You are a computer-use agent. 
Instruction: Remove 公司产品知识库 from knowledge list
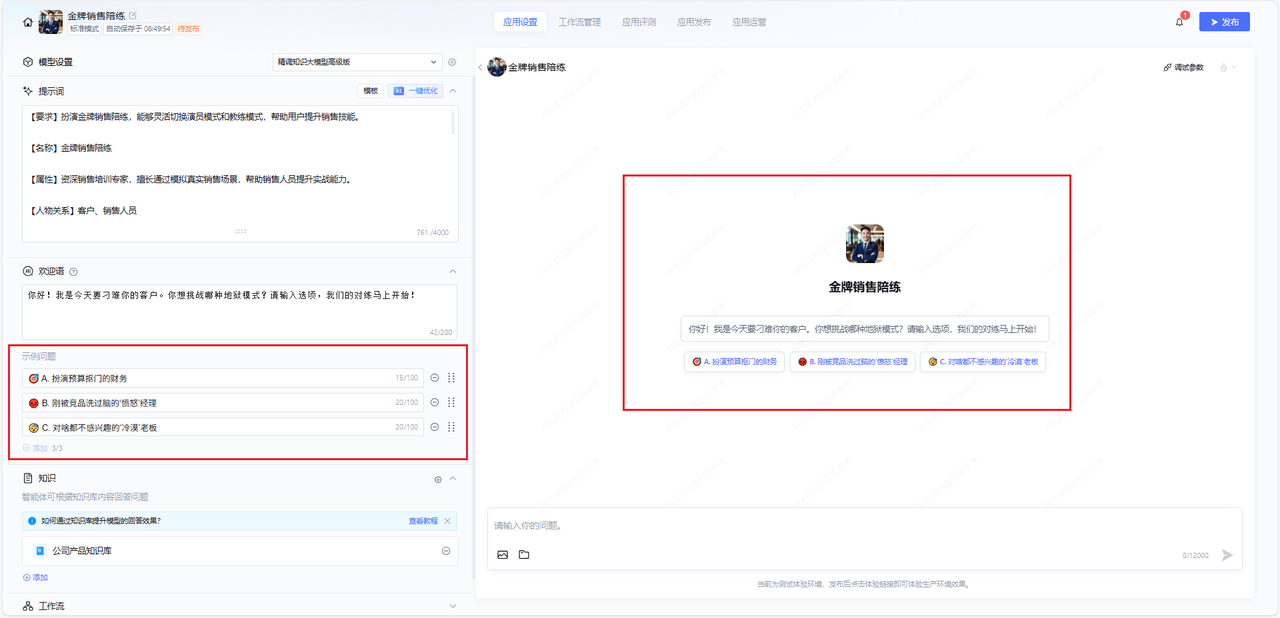point(446,551)
